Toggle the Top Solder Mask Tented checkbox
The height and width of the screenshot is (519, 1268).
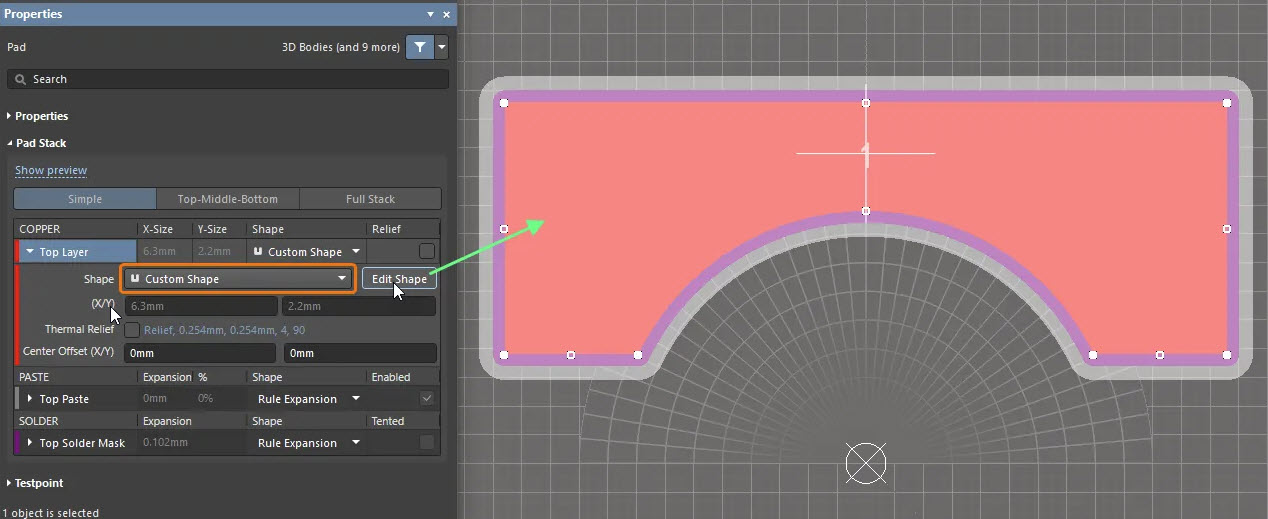(427, 443)
